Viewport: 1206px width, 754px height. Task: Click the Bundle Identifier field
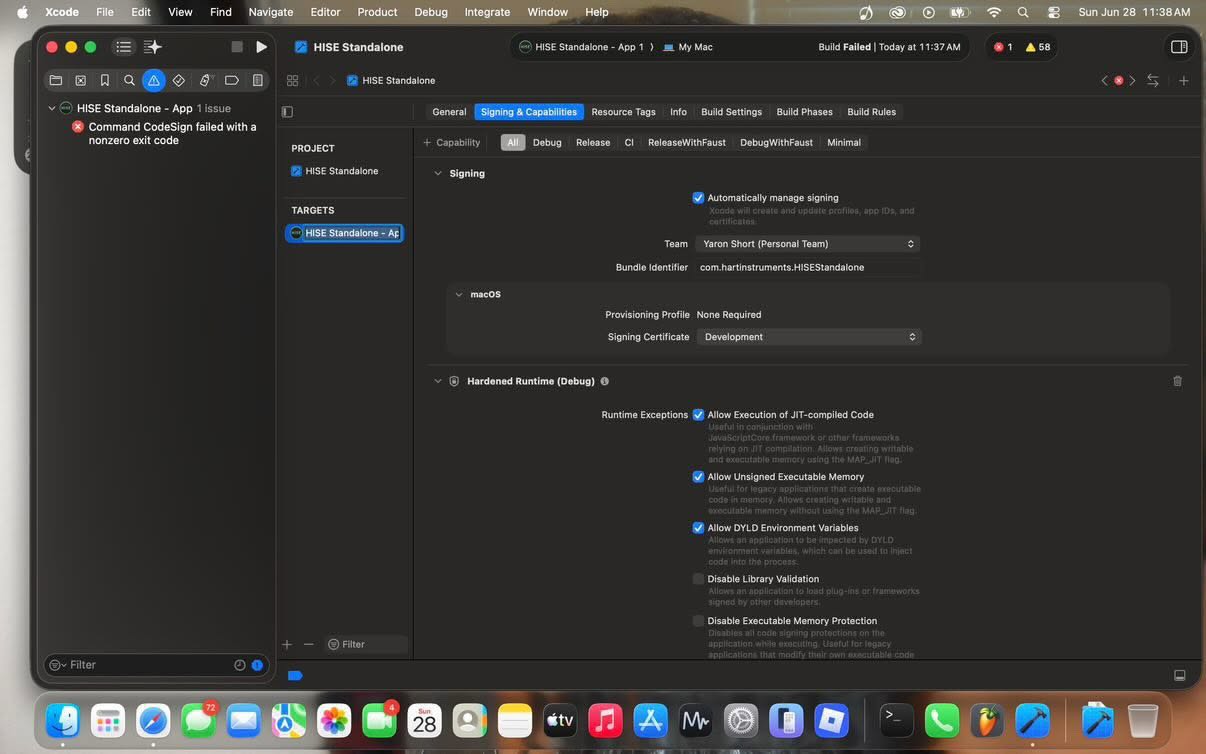(807, 268)
